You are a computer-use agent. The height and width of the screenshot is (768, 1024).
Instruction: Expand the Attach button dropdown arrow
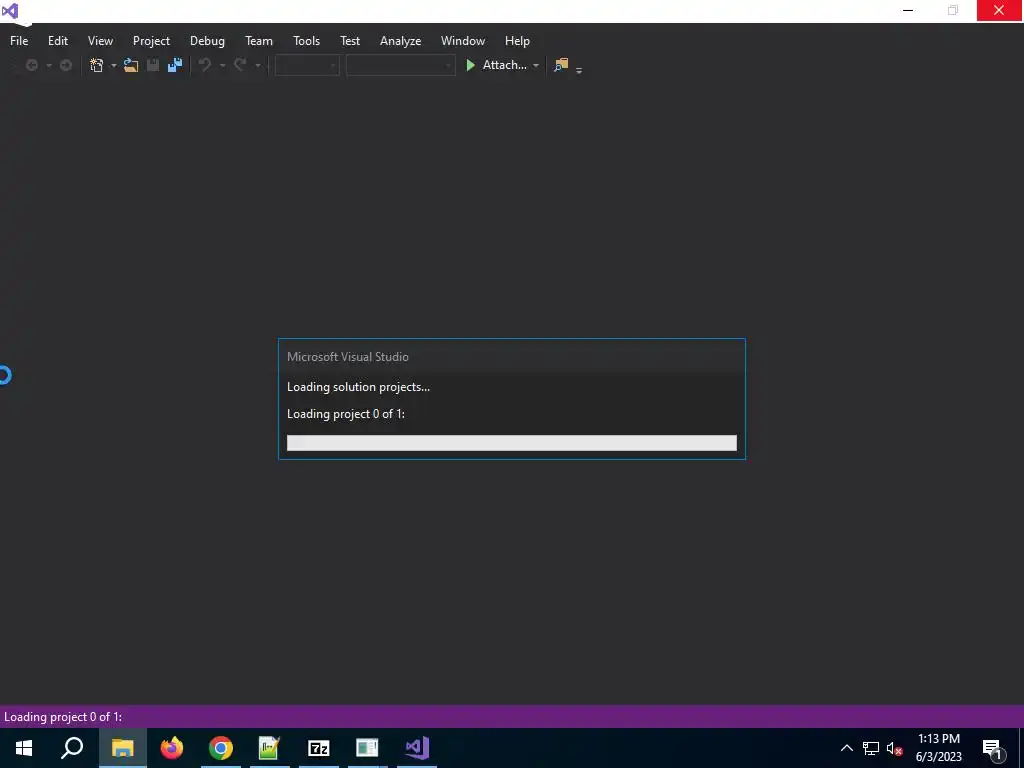click(x=536, y=65)
